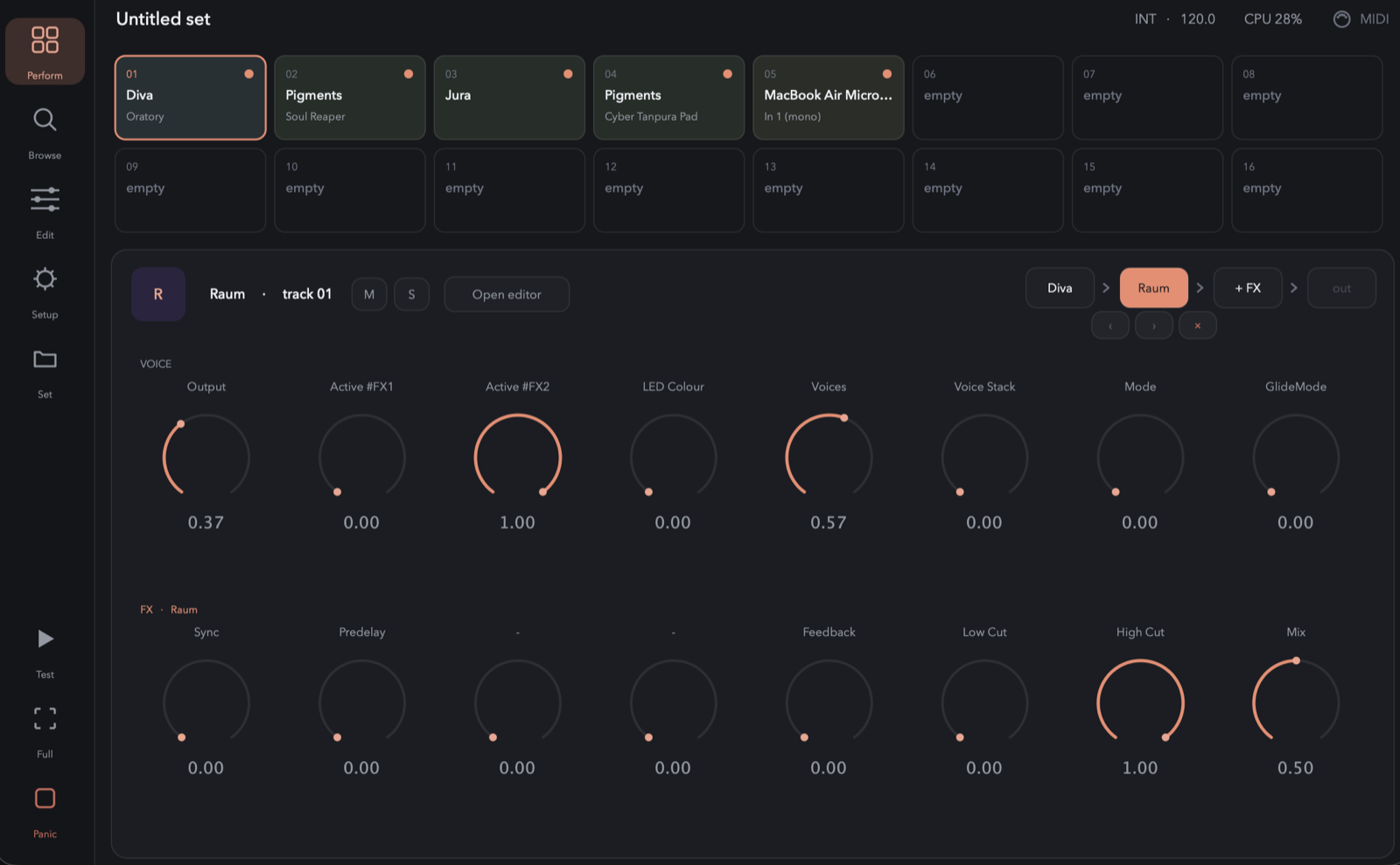Image resolution: width=1400 pixels, height=865 pixels.
Task: Open the Browse search panel
Action: (45, 133)
